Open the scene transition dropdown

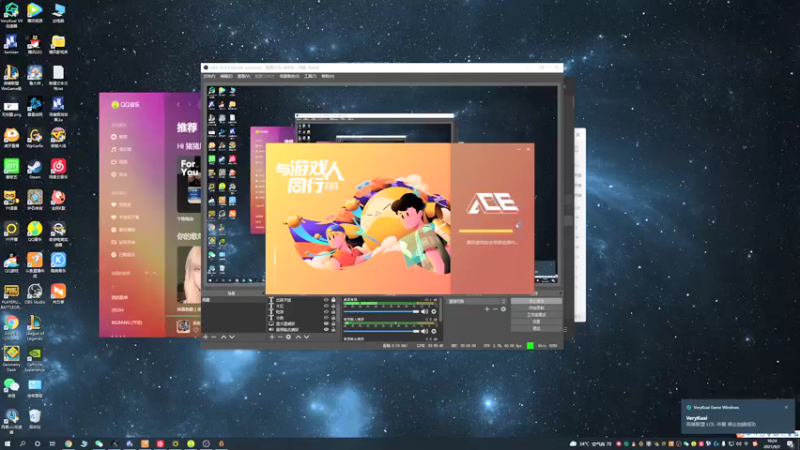[x=477, y=302]
